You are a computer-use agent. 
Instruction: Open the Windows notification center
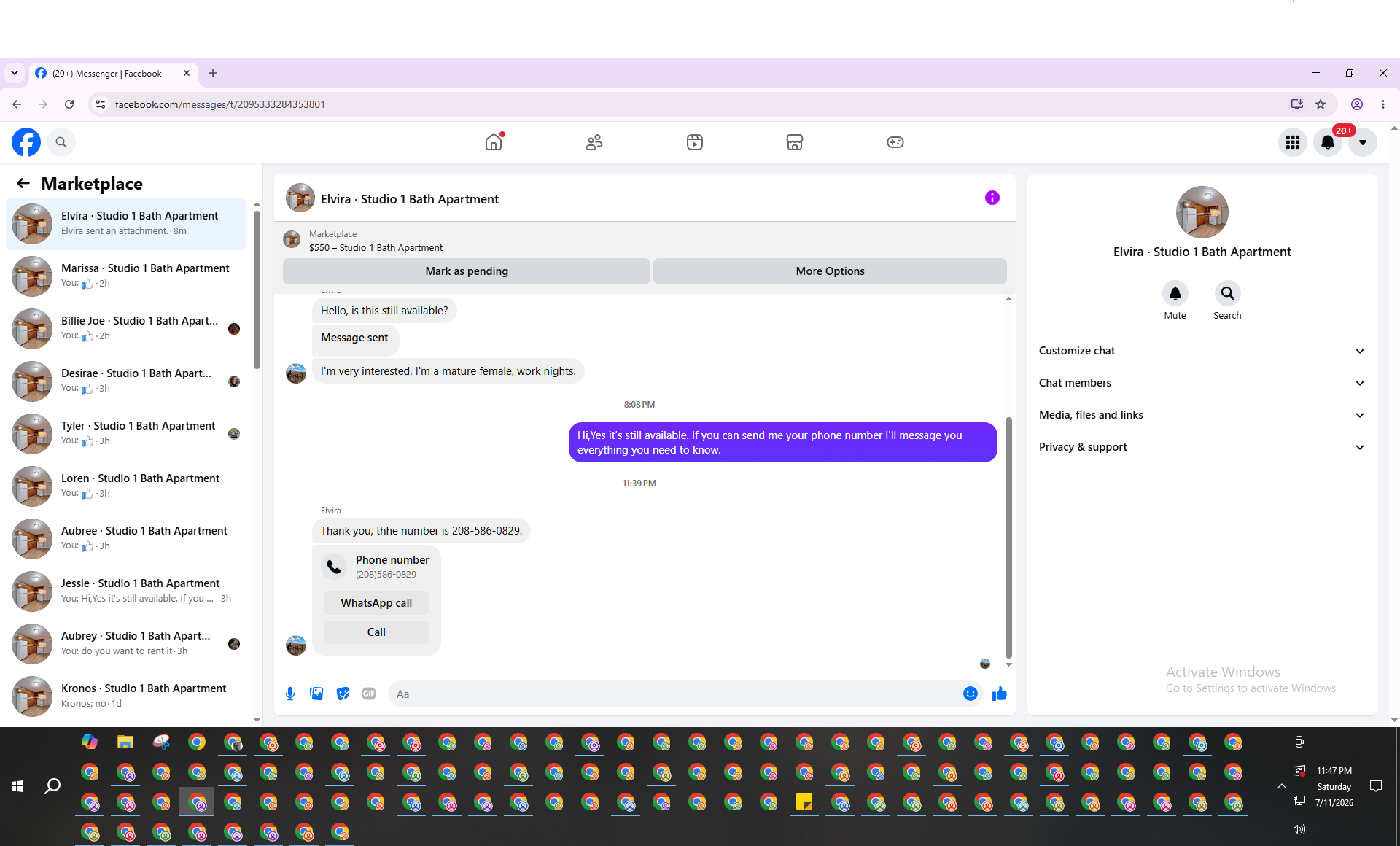[x=1376, y=786]
